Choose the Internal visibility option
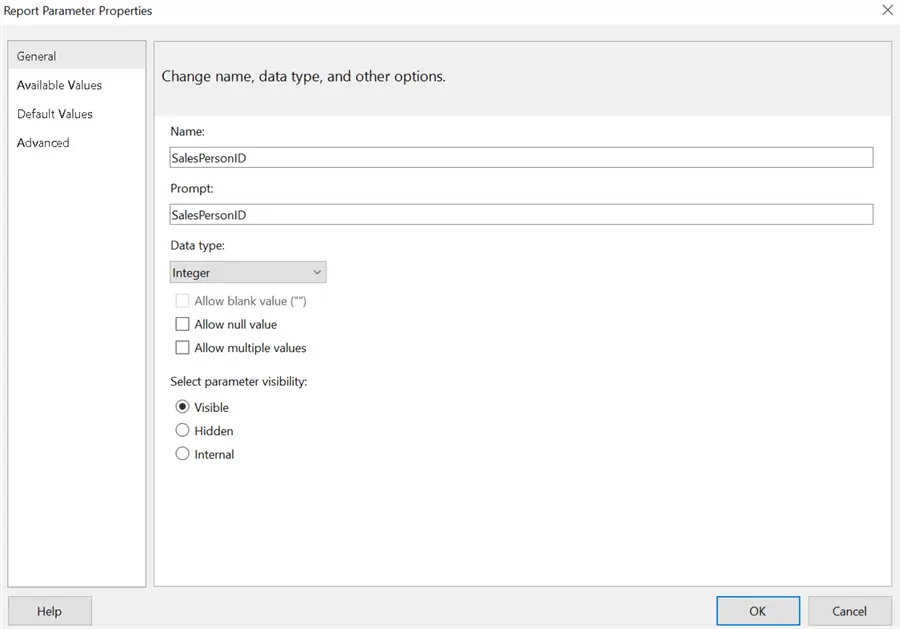 coord(182,454)
